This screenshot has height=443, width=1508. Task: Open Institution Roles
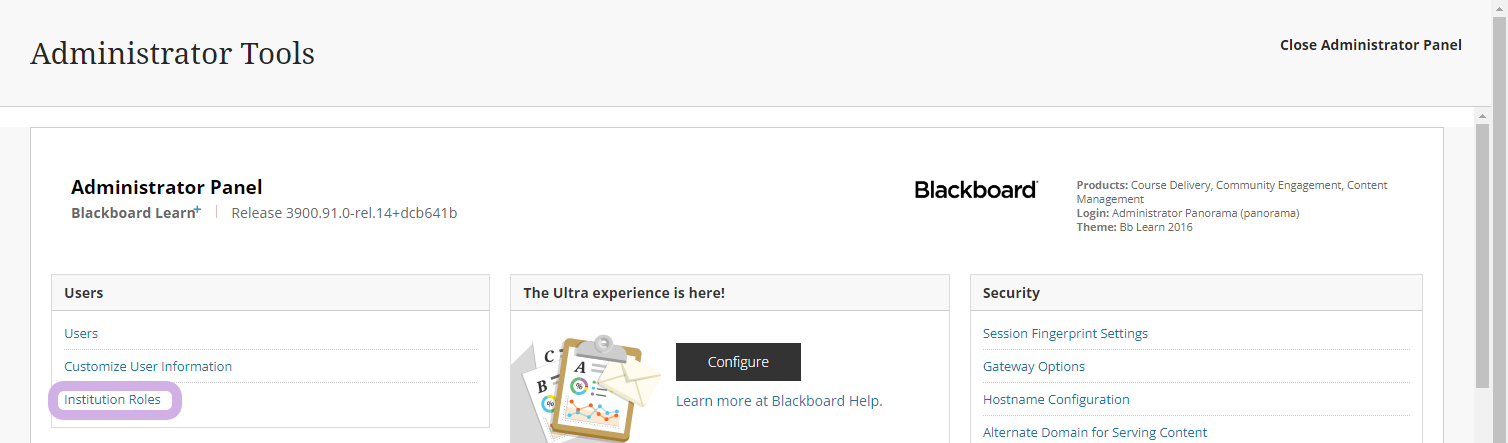click(x=112, y=400)
